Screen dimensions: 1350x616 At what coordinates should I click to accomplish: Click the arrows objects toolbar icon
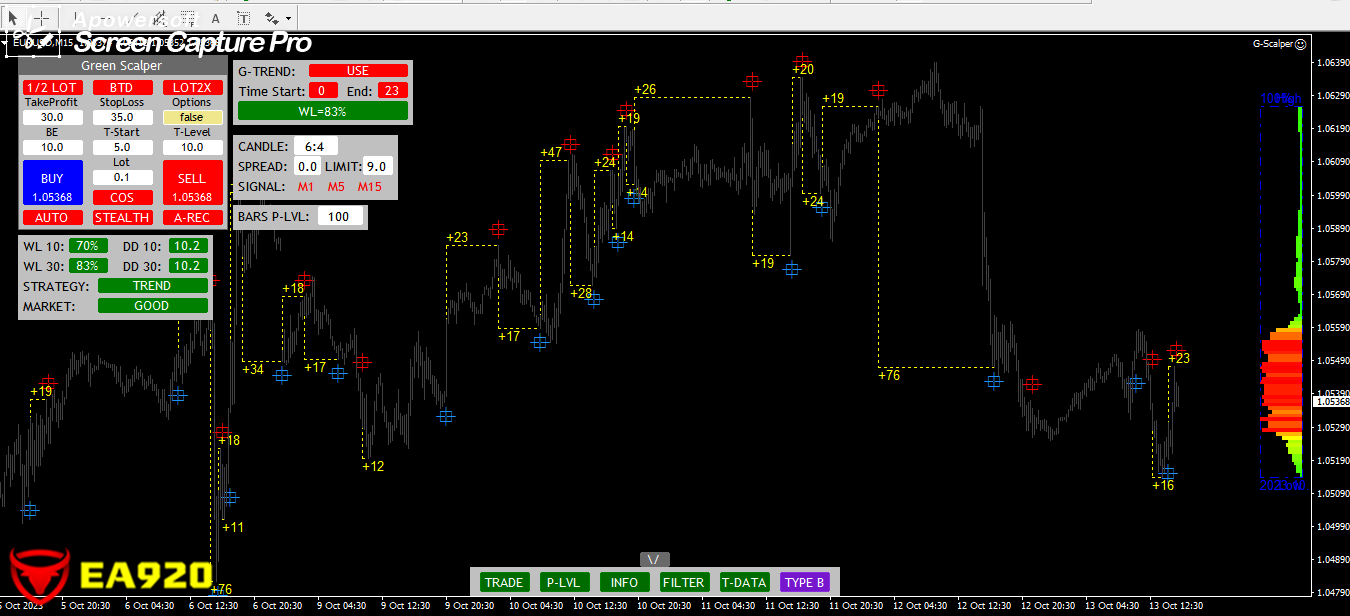click(x=272, y=18)
